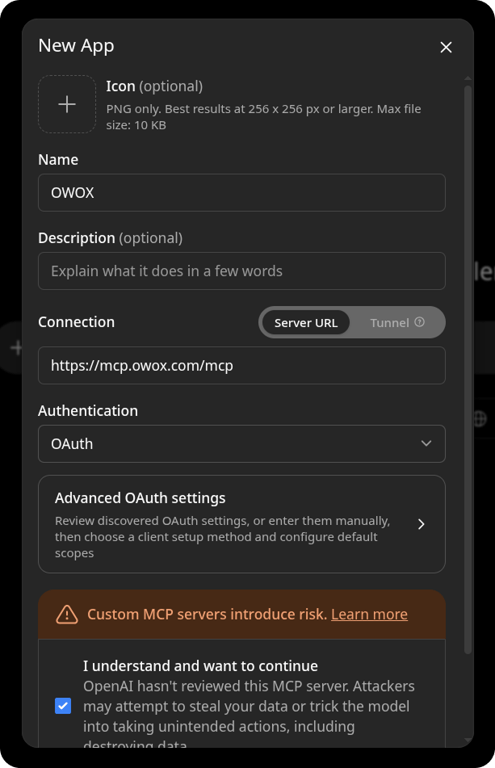Click the plus icon behind the dialog
The width and height of the screenshot is (495, 768).
tap(16, 348)
